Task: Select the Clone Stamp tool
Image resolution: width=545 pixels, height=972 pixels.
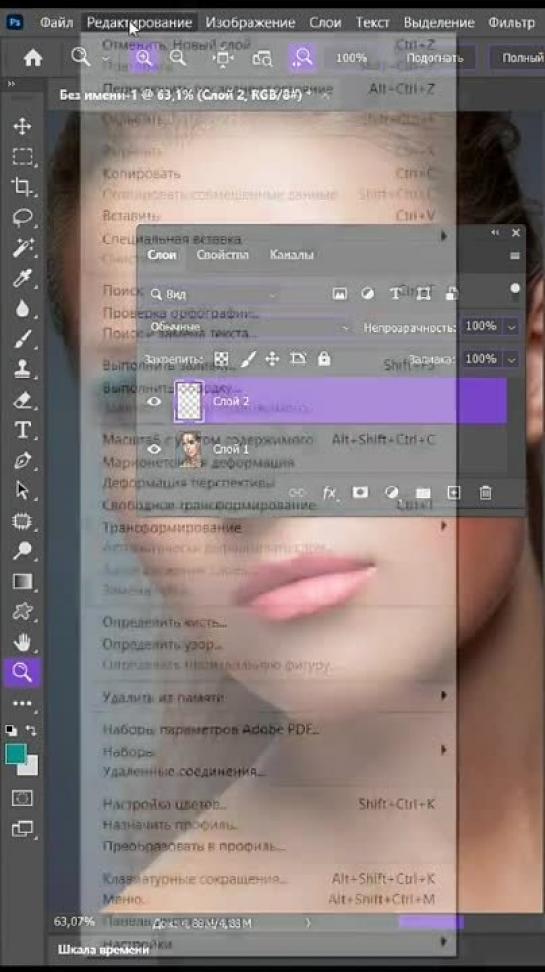Action: coord(22,369)
